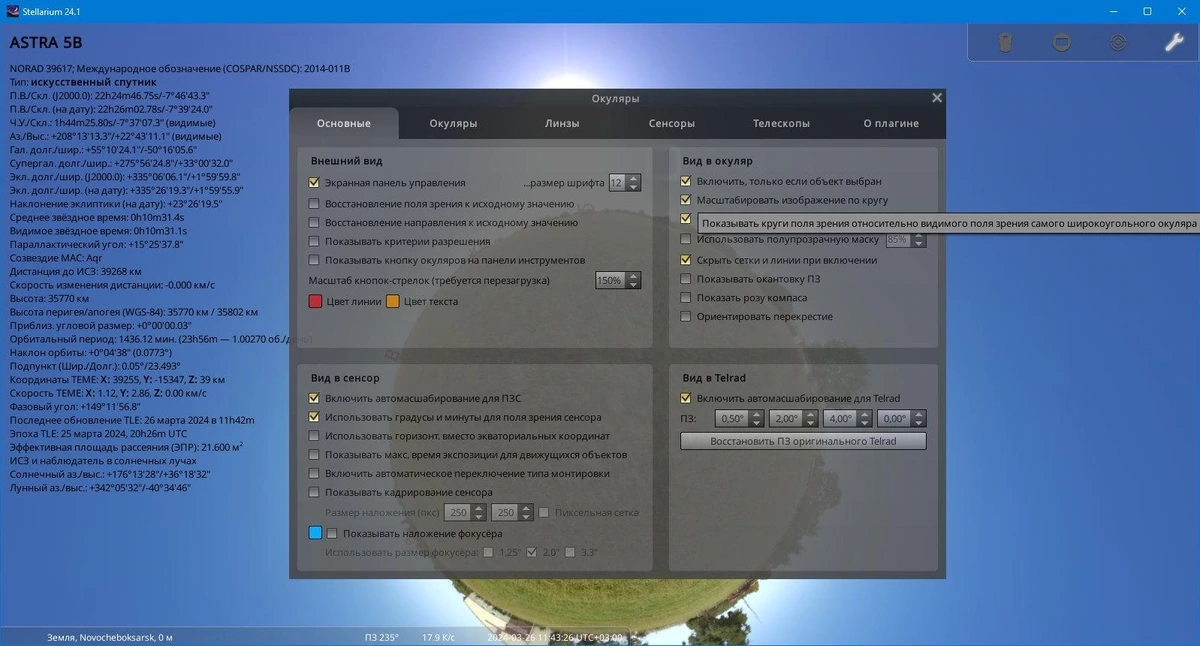
Task: Open the Линзы tab
Action: (562, 123)
